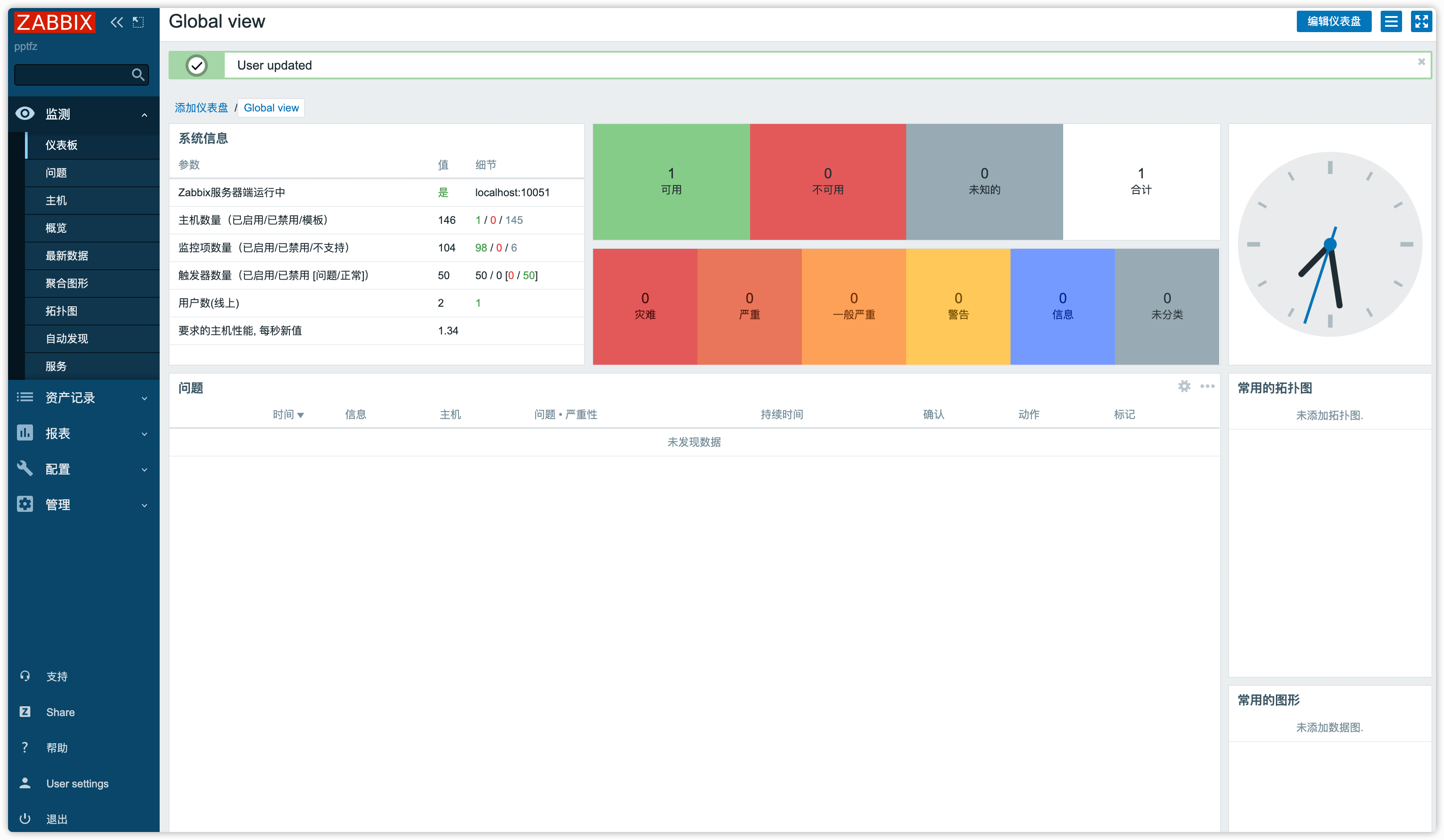The width and height of the screenshot is (1444, 840).
Task: Open 主机 in the sidebar
Action: click(92, 200)
